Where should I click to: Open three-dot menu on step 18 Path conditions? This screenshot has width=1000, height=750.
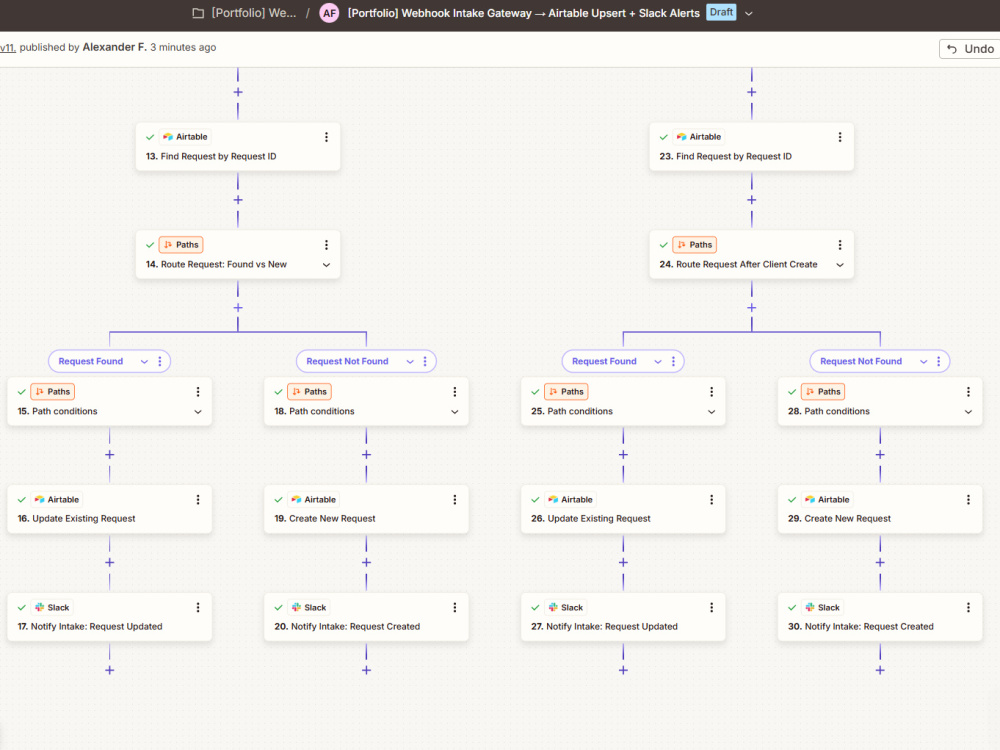click(455, 392)
